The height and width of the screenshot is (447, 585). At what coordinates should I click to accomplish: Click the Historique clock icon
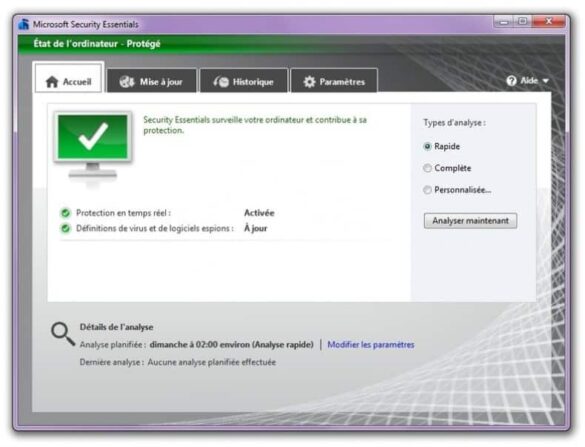[221, 82]
